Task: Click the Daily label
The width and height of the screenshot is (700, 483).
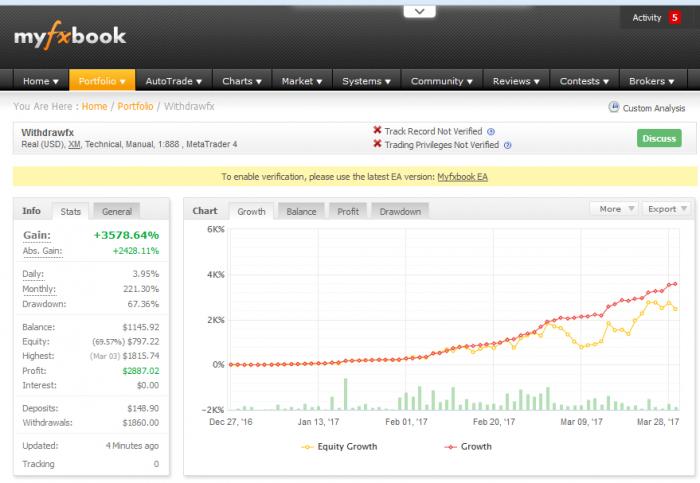Action: 33,274
